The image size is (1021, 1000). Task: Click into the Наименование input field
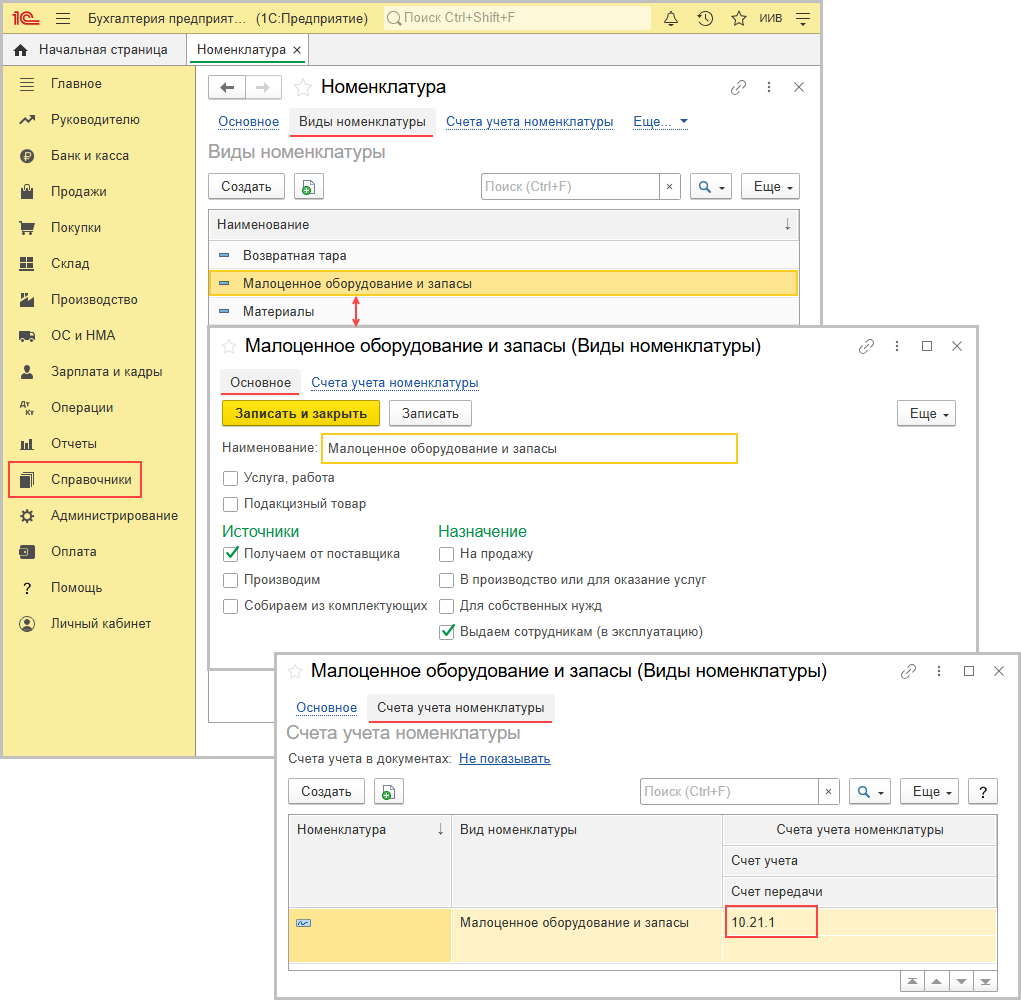[529, 449]
